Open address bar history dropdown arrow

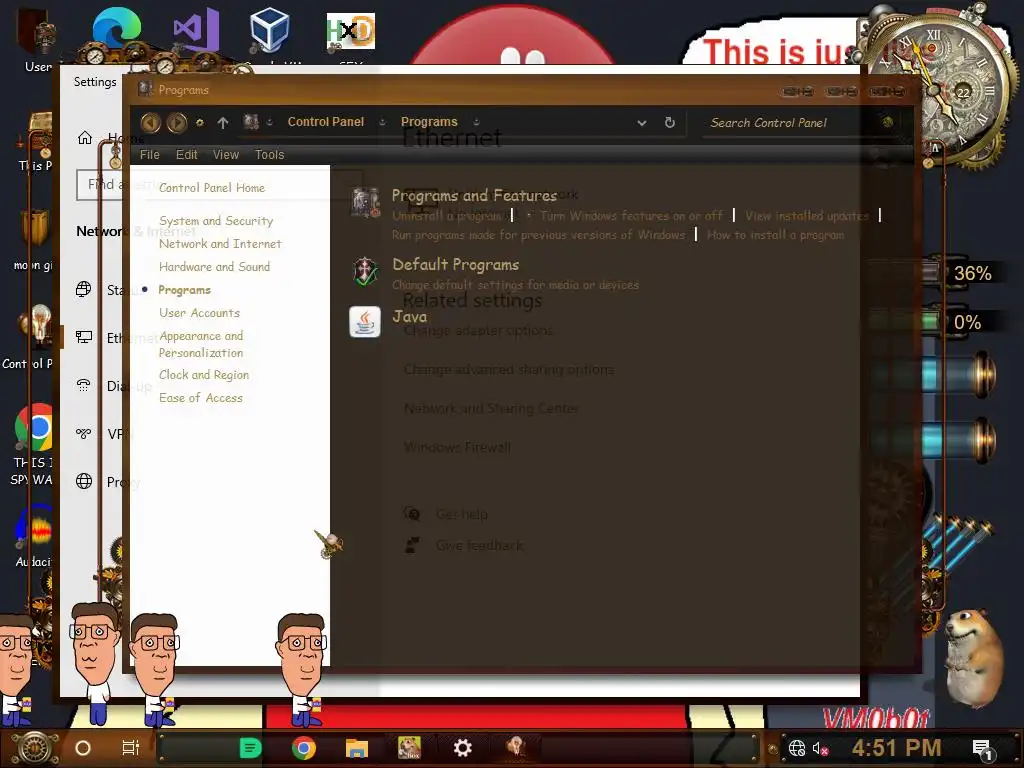(642, 123)
